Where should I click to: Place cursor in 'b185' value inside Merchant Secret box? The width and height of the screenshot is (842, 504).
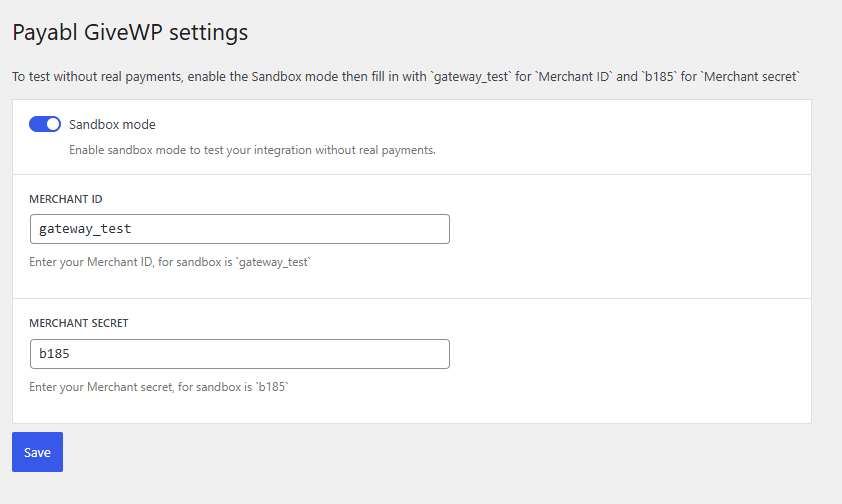coord(54,354)
